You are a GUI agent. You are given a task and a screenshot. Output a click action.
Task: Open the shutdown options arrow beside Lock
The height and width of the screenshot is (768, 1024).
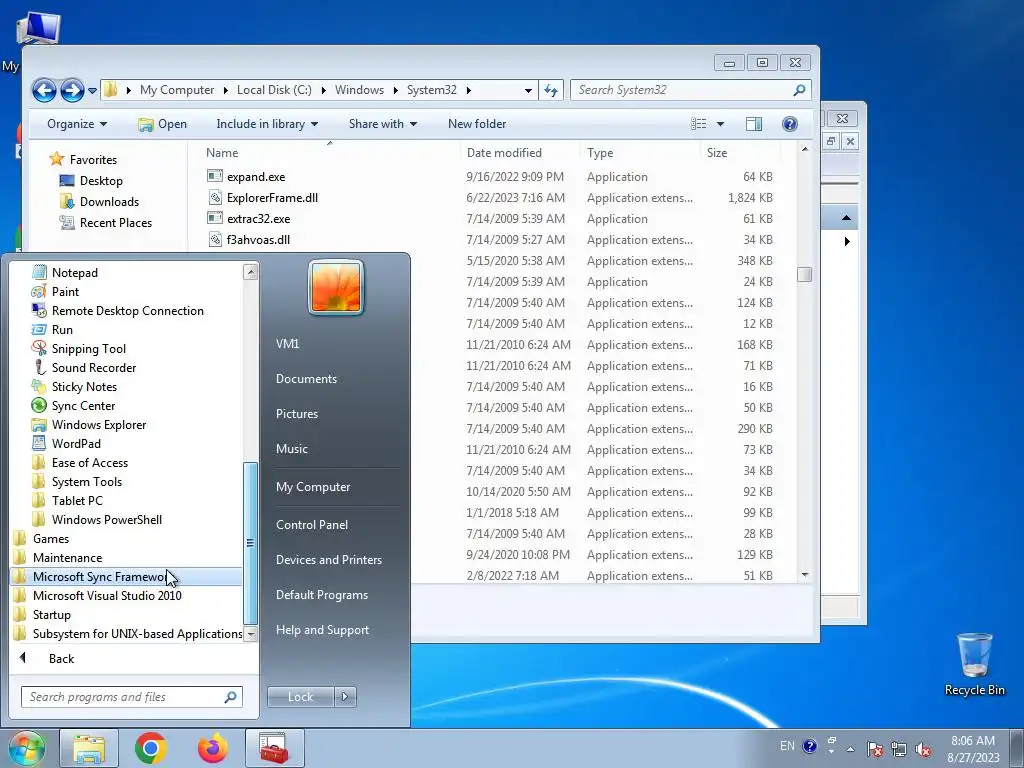[345, 697]
